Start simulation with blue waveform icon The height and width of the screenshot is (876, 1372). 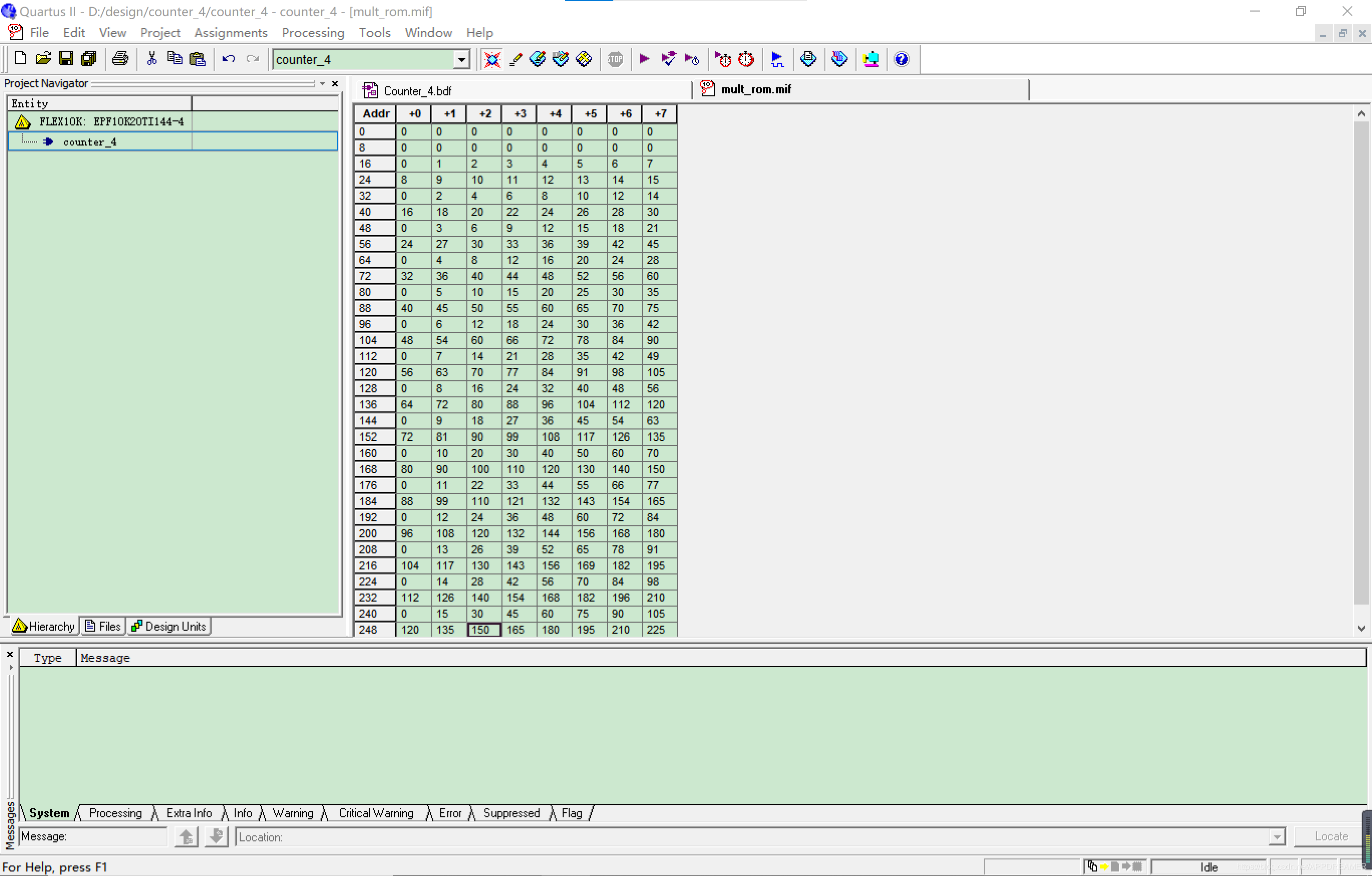pyautogui.click(x=777, y=59)
